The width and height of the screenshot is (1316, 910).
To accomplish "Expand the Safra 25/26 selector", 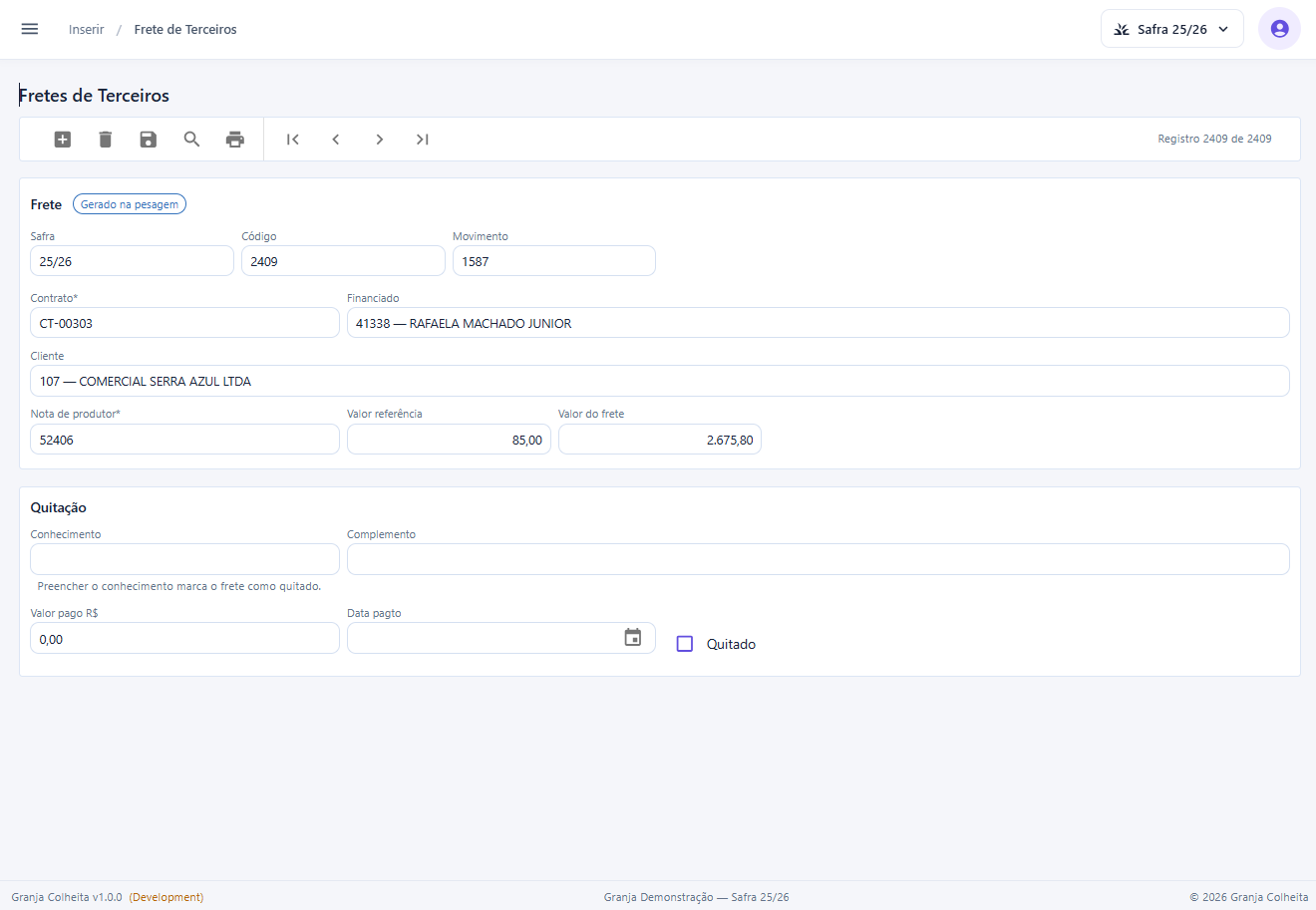I will [x=1172, y=29].
